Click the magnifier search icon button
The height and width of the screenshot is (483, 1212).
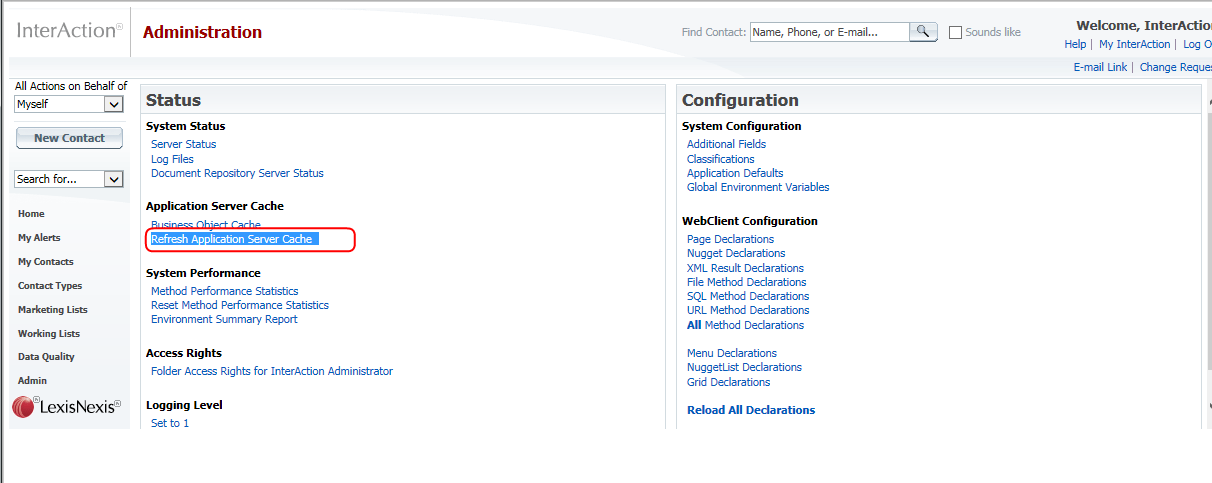(x=923, y=32)
